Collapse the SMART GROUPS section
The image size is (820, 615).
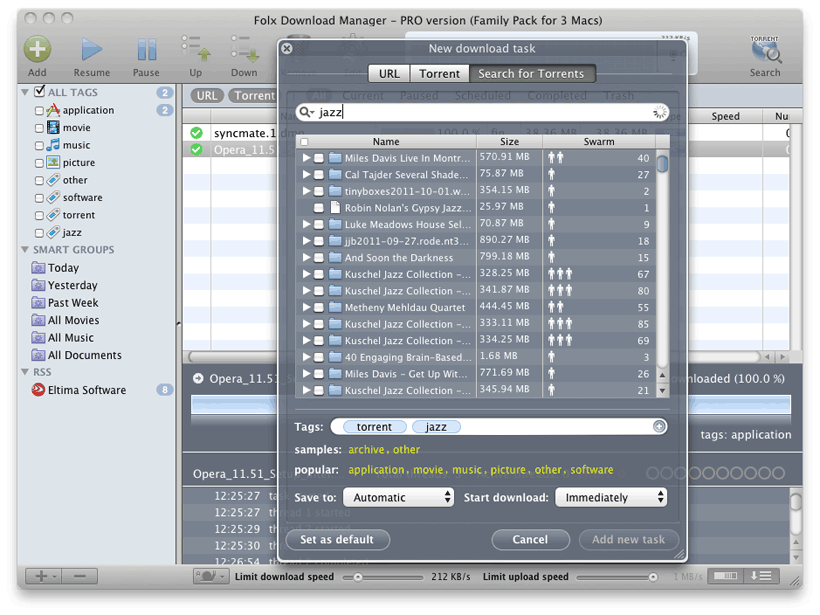pos(25,249)
